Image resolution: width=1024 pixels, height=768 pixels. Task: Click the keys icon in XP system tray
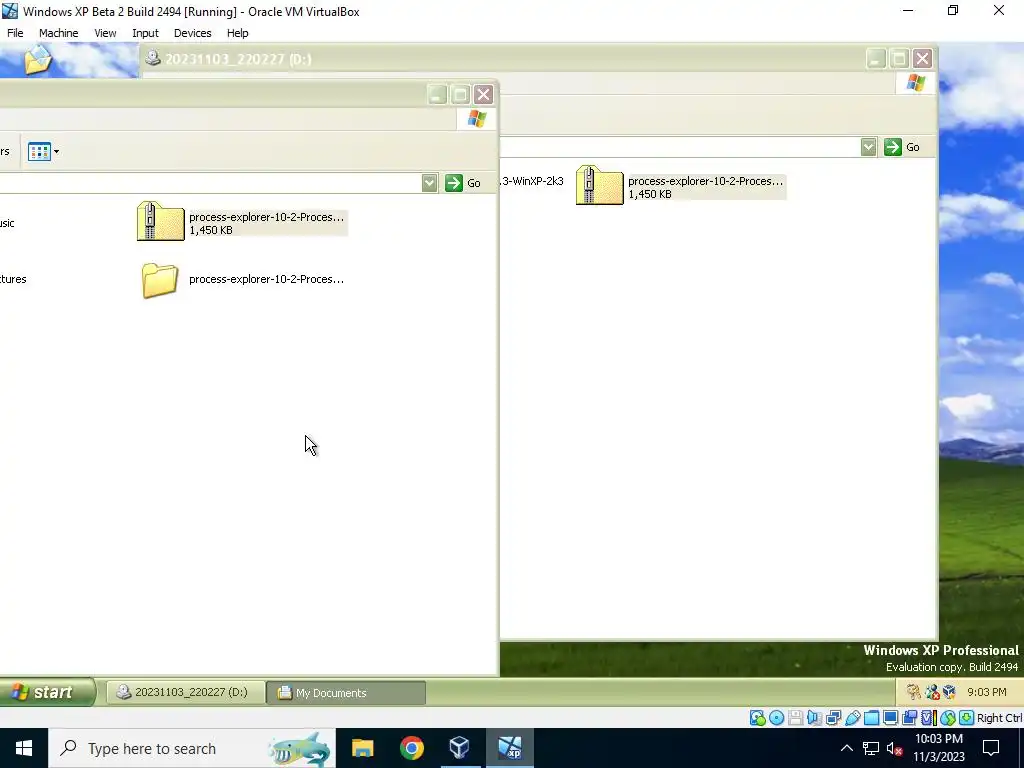point(914,692)
